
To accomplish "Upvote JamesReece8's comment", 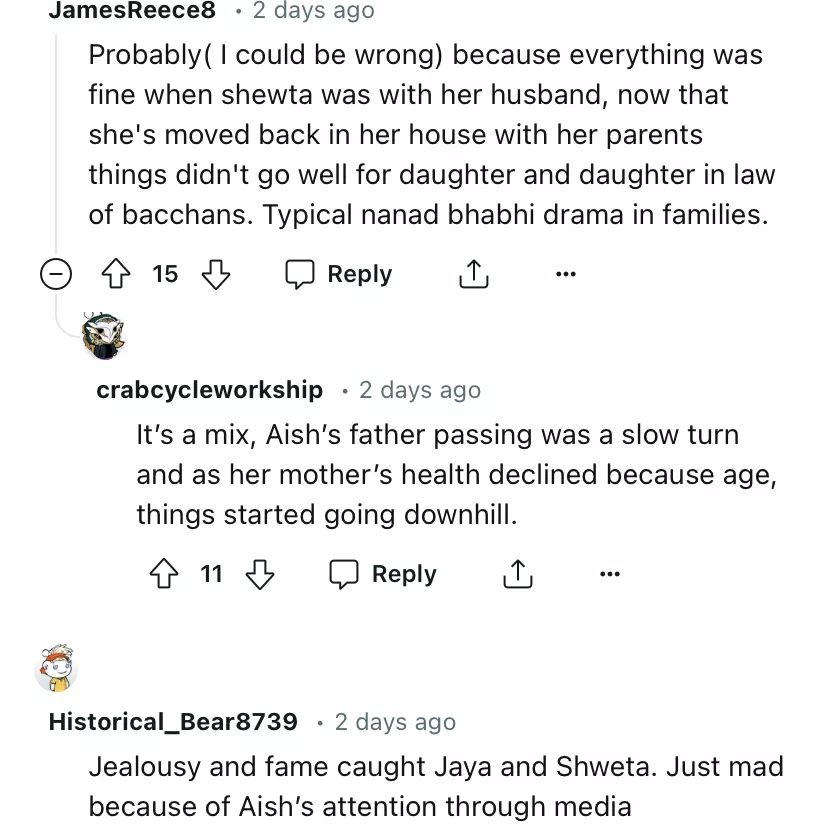I will 117,274.
